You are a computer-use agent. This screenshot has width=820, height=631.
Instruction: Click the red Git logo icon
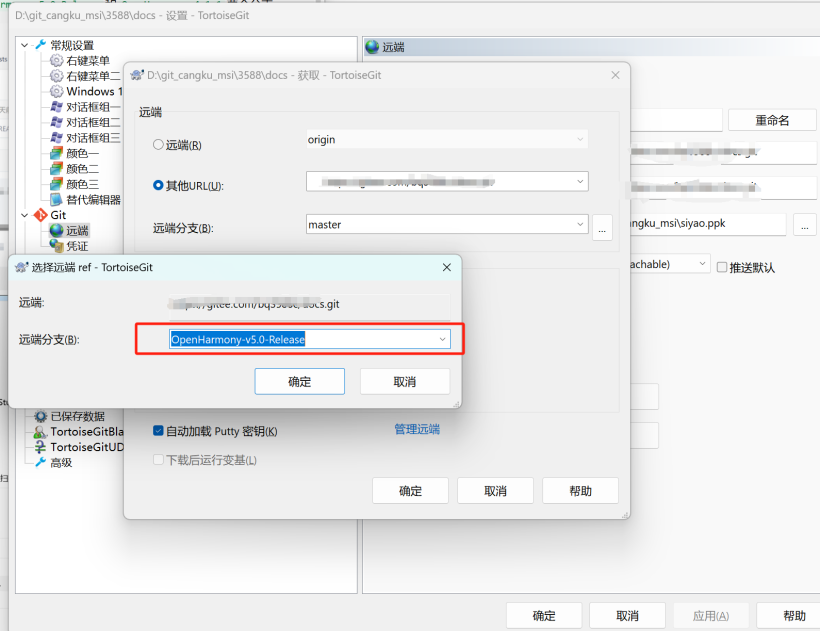[40, 215]
